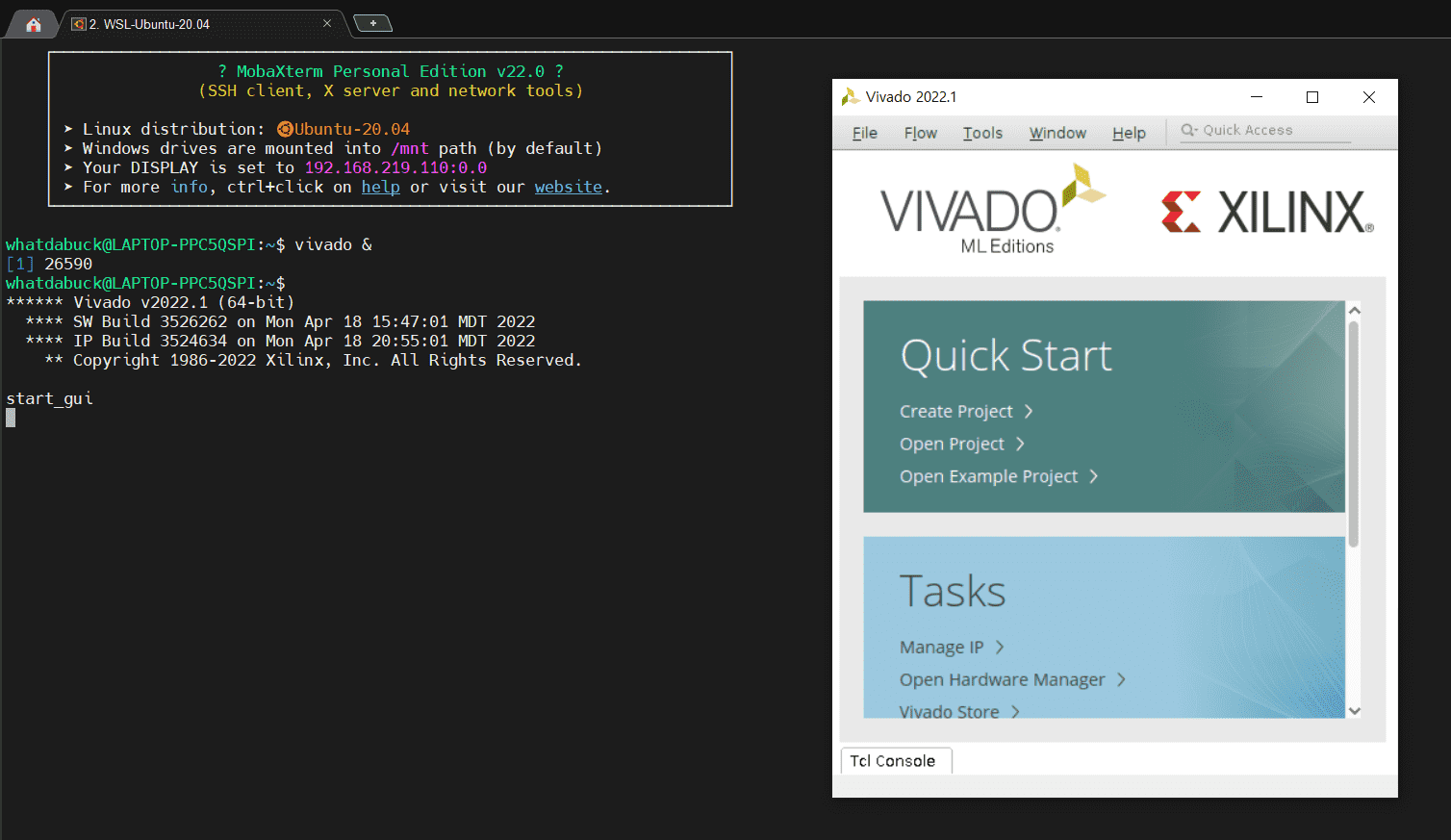This screenshot has width=1451, height=840.
Task: Open the MobaXterm home tab icon
Action: (x=34, y=24)
